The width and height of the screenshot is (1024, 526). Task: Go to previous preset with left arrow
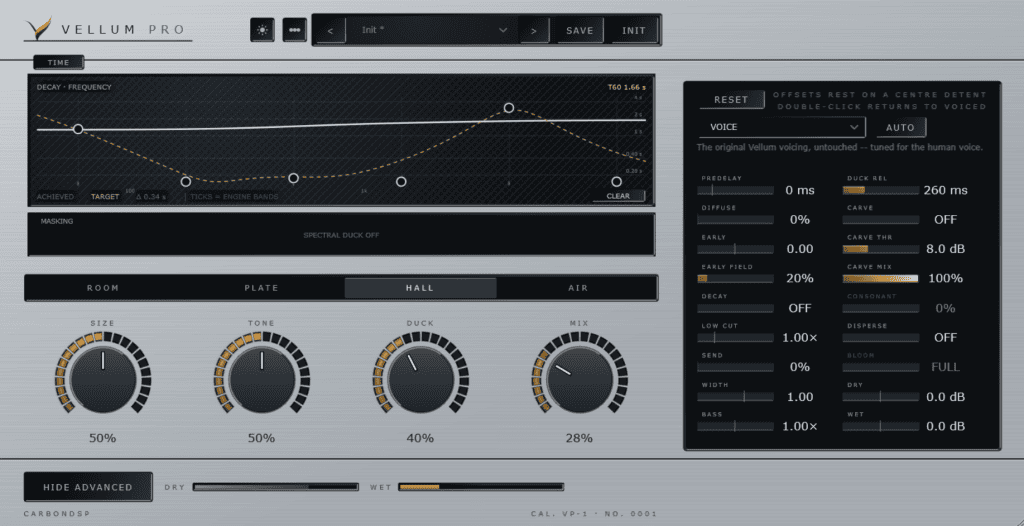tap(330, 30)
